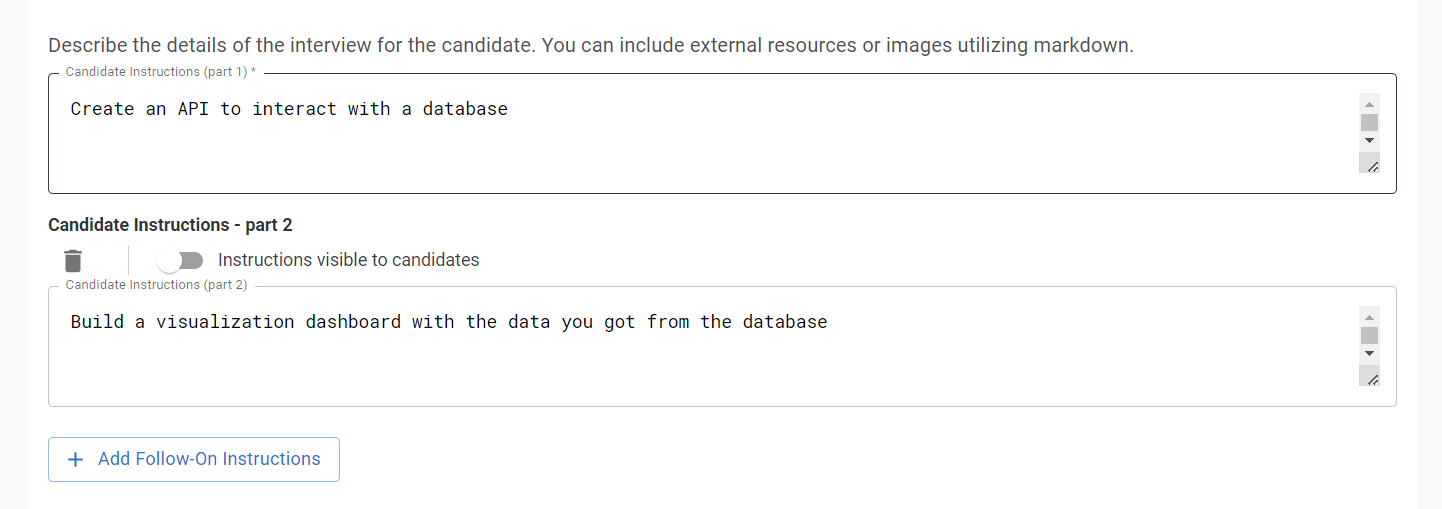Viewport: 1442px width, 509px height.
Task: Click the 'Candidate Instructions (part 2)' field label
Action: pos(156,285)
